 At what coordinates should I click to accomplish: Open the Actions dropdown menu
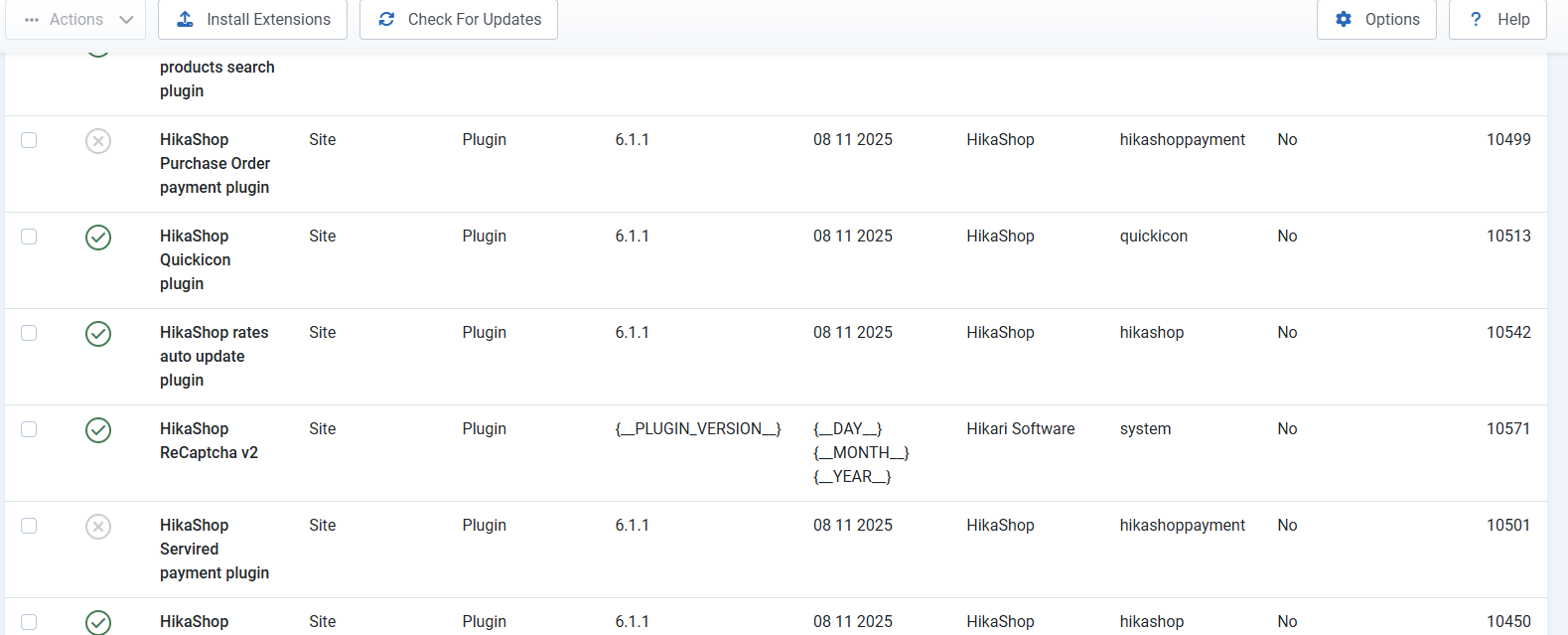click(x=77, y=19)
